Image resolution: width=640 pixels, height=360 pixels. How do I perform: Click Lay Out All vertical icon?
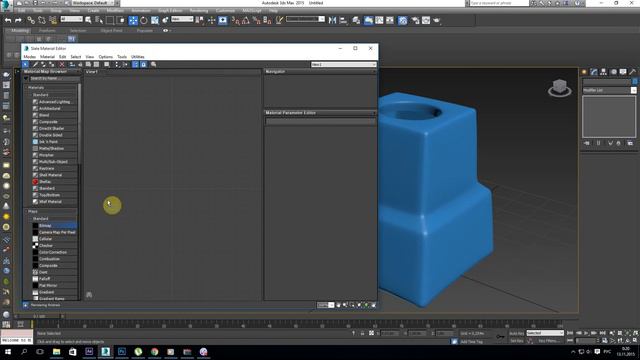[117, 64]
